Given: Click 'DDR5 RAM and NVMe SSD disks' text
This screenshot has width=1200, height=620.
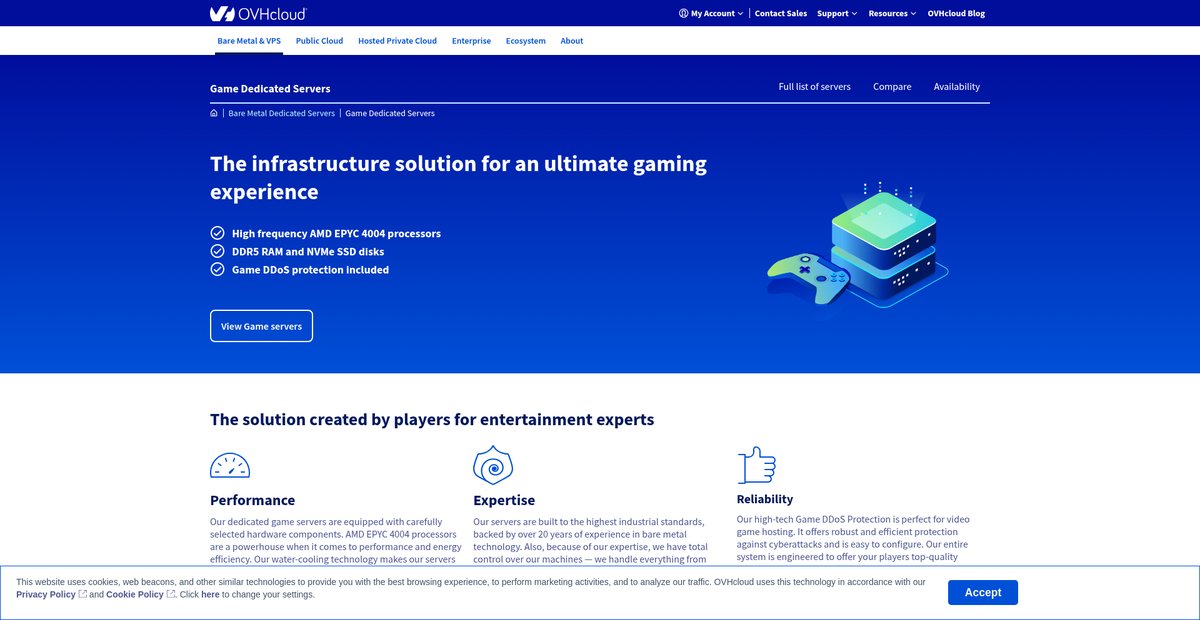Looking at the screenshot, I should tap(308, 251).
